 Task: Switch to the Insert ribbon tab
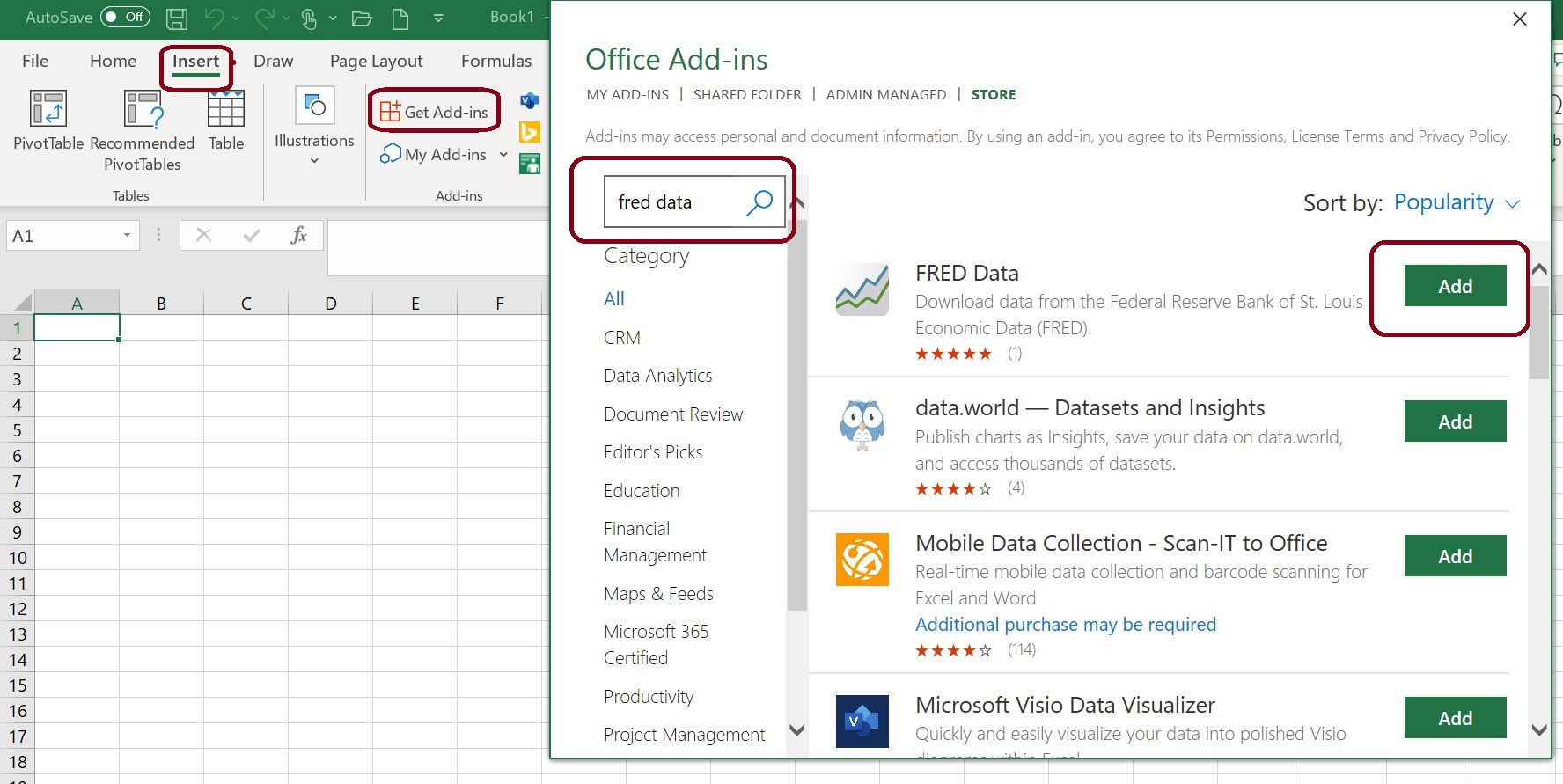point(195,61)
